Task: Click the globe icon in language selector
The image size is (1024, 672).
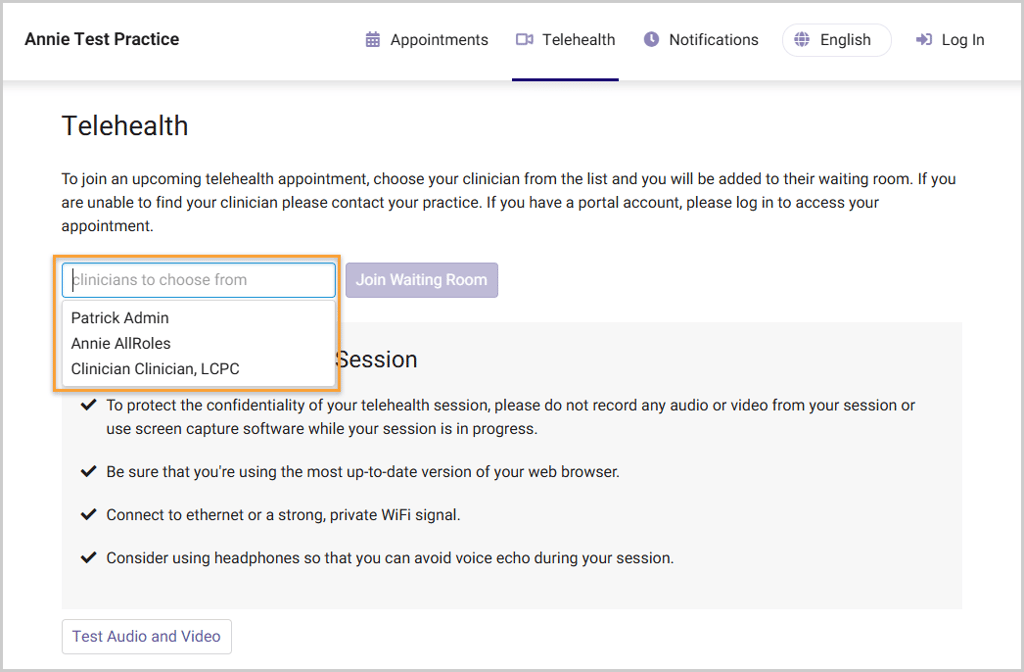Action: coord(802,40)
